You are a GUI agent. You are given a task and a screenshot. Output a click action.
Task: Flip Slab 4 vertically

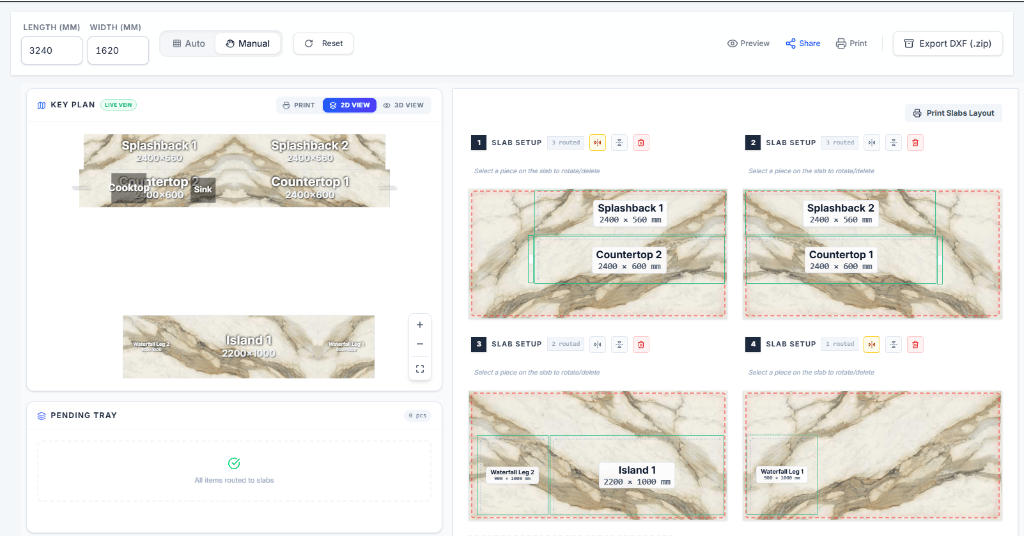click(x=893, y=344)
